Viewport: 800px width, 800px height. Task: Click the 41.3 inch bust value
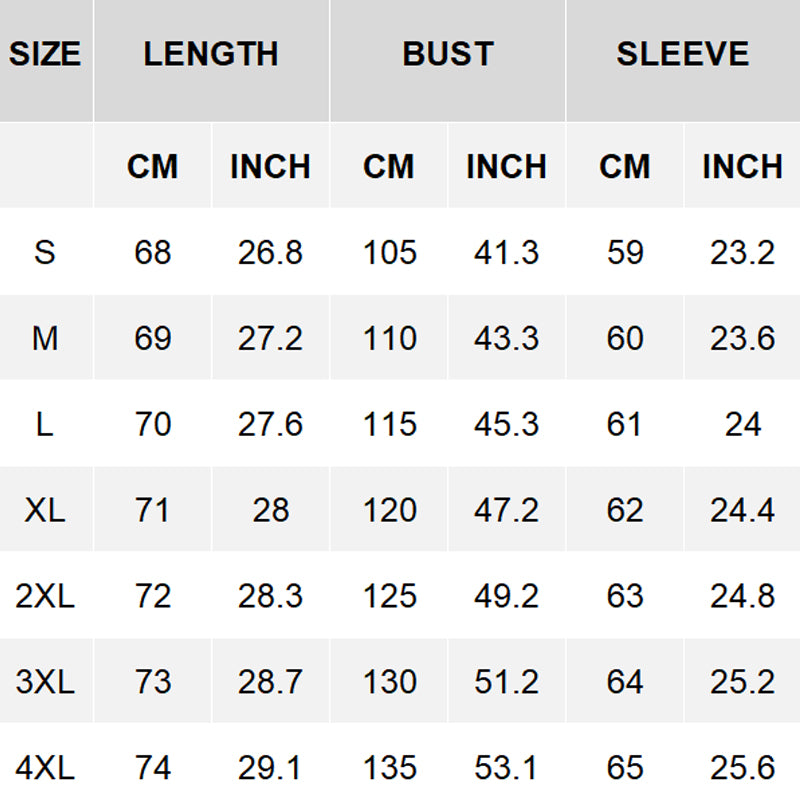click(x=507, y=253)
